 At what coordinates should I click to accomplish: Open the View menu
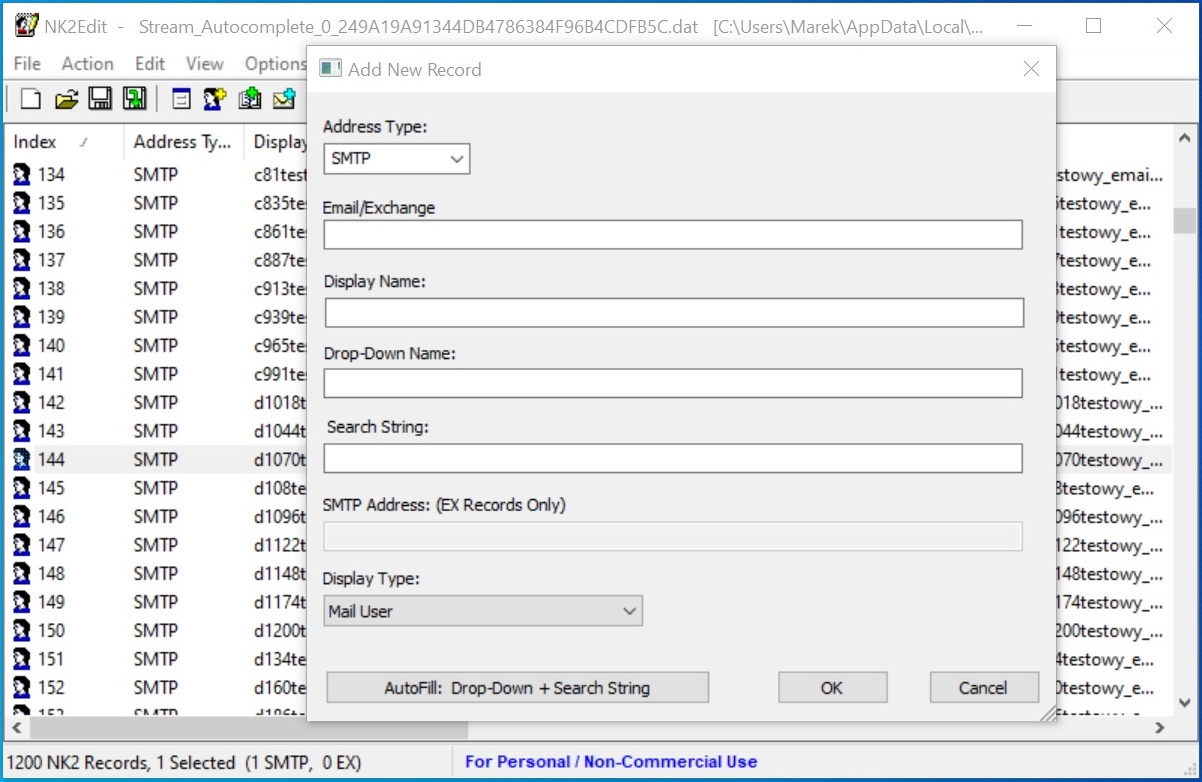pos(204,64)
